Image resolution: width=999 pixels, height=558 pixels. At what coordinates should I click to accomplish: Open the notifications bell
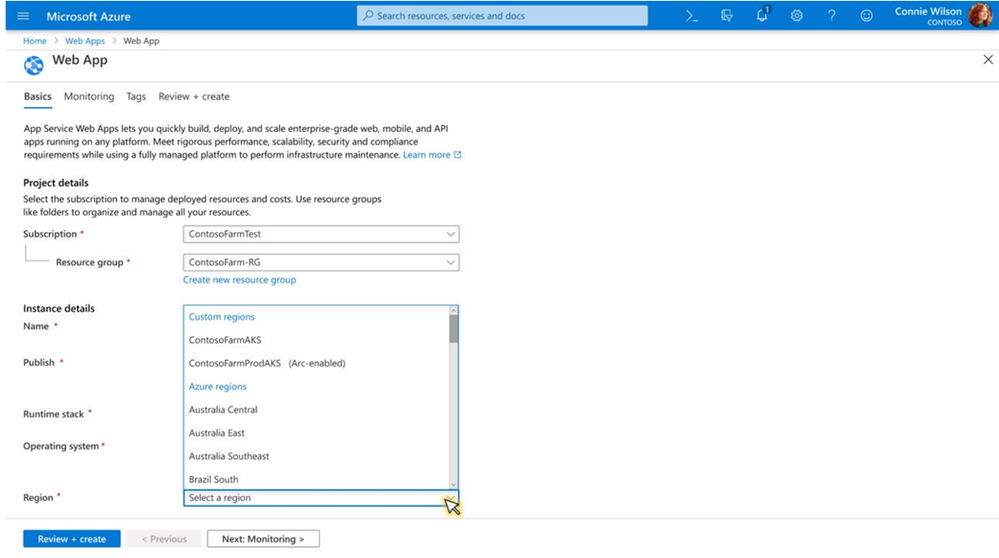[x=762, y=15]
